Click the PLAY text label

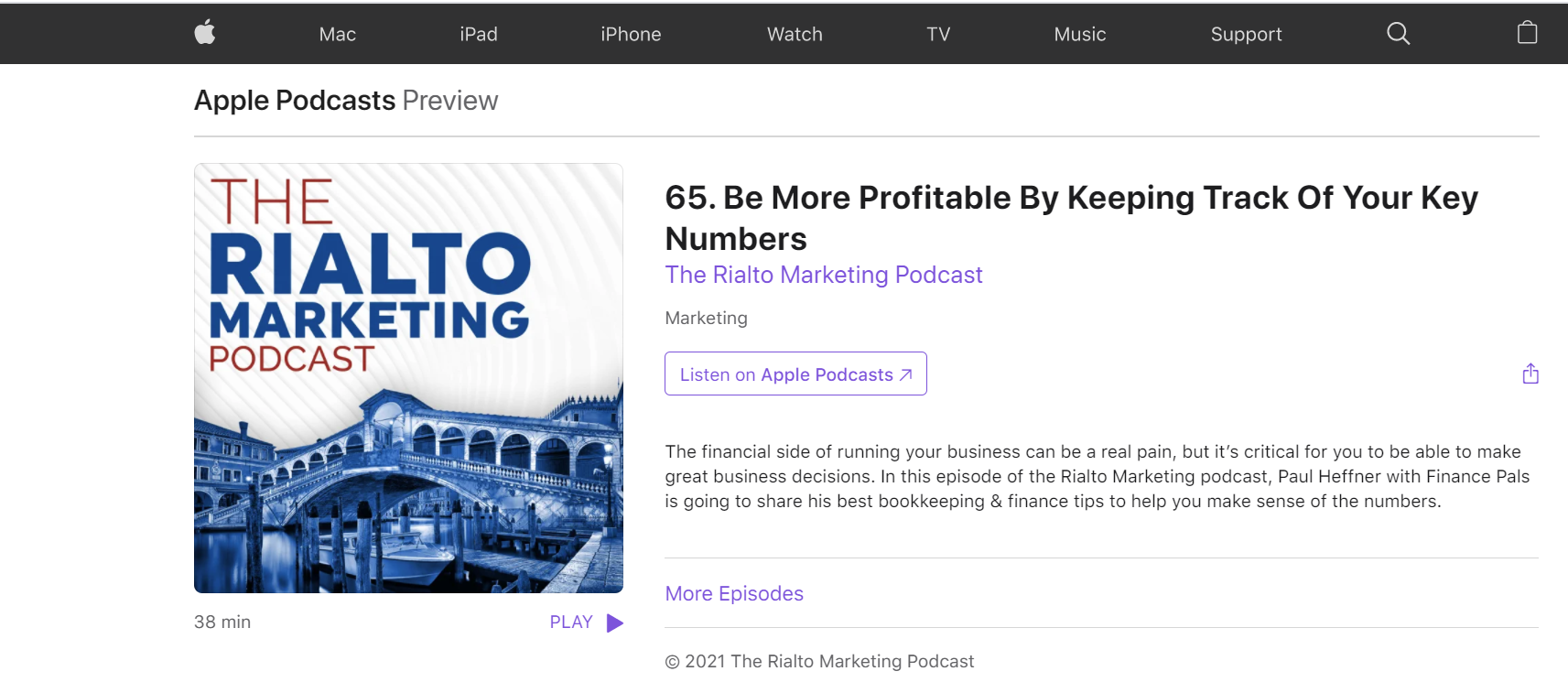click(571, 623)
